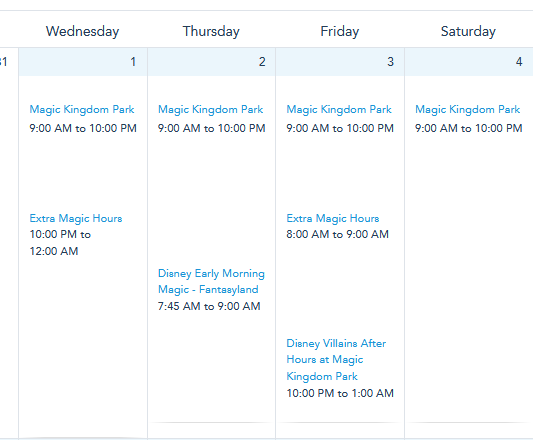Select the Thursday column header
Screen dimensions: 536x440
pyautogui.click(x=211, y=31)
